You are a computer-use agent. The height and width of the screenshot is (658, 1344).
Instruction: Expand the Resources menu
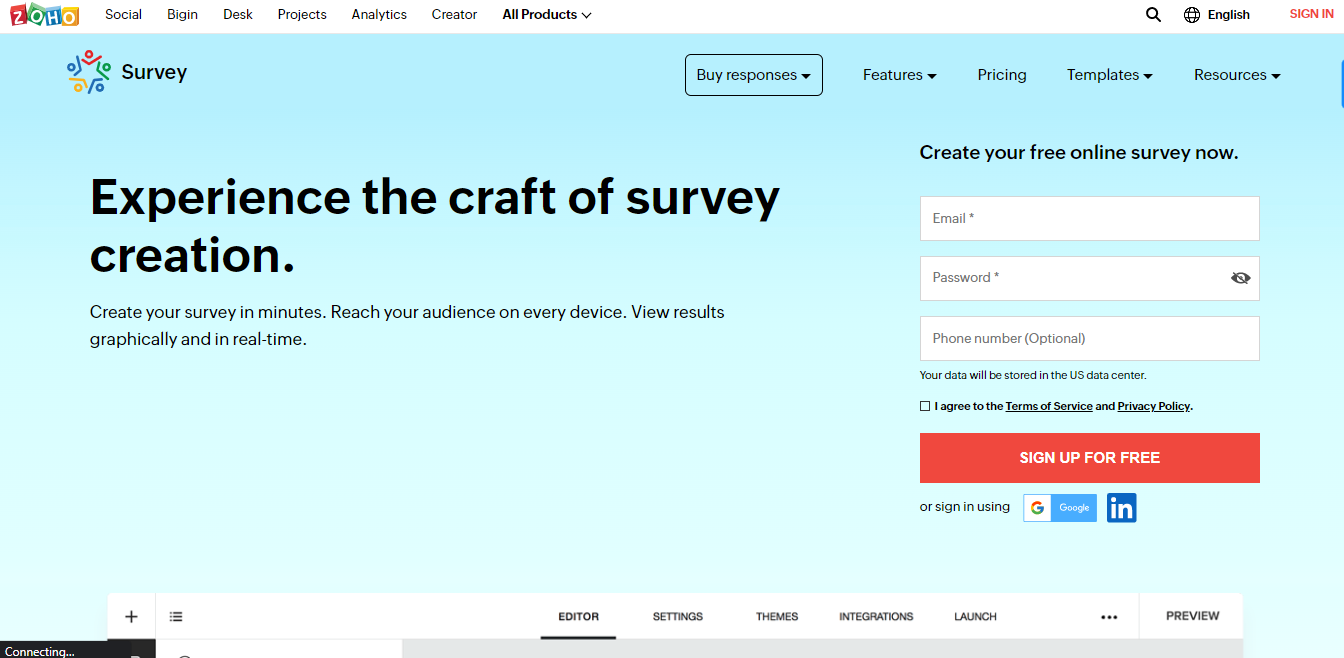coord(1237,75)
